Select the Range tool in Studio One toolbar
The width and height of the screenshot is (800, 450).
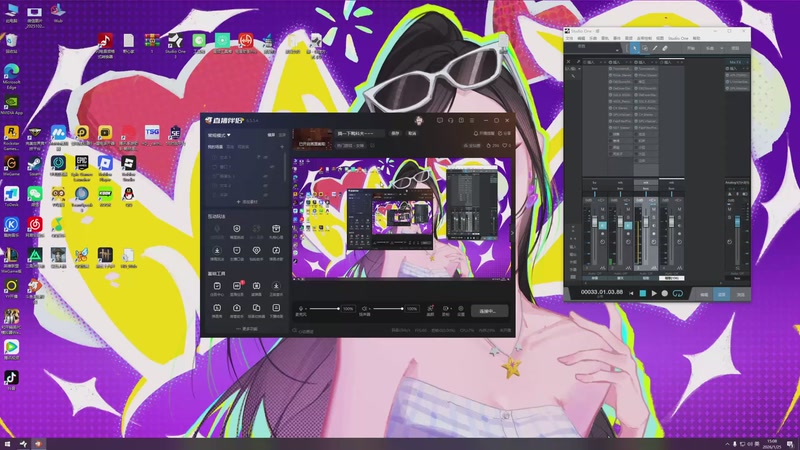pyautogui.click(x=645, y=48)
